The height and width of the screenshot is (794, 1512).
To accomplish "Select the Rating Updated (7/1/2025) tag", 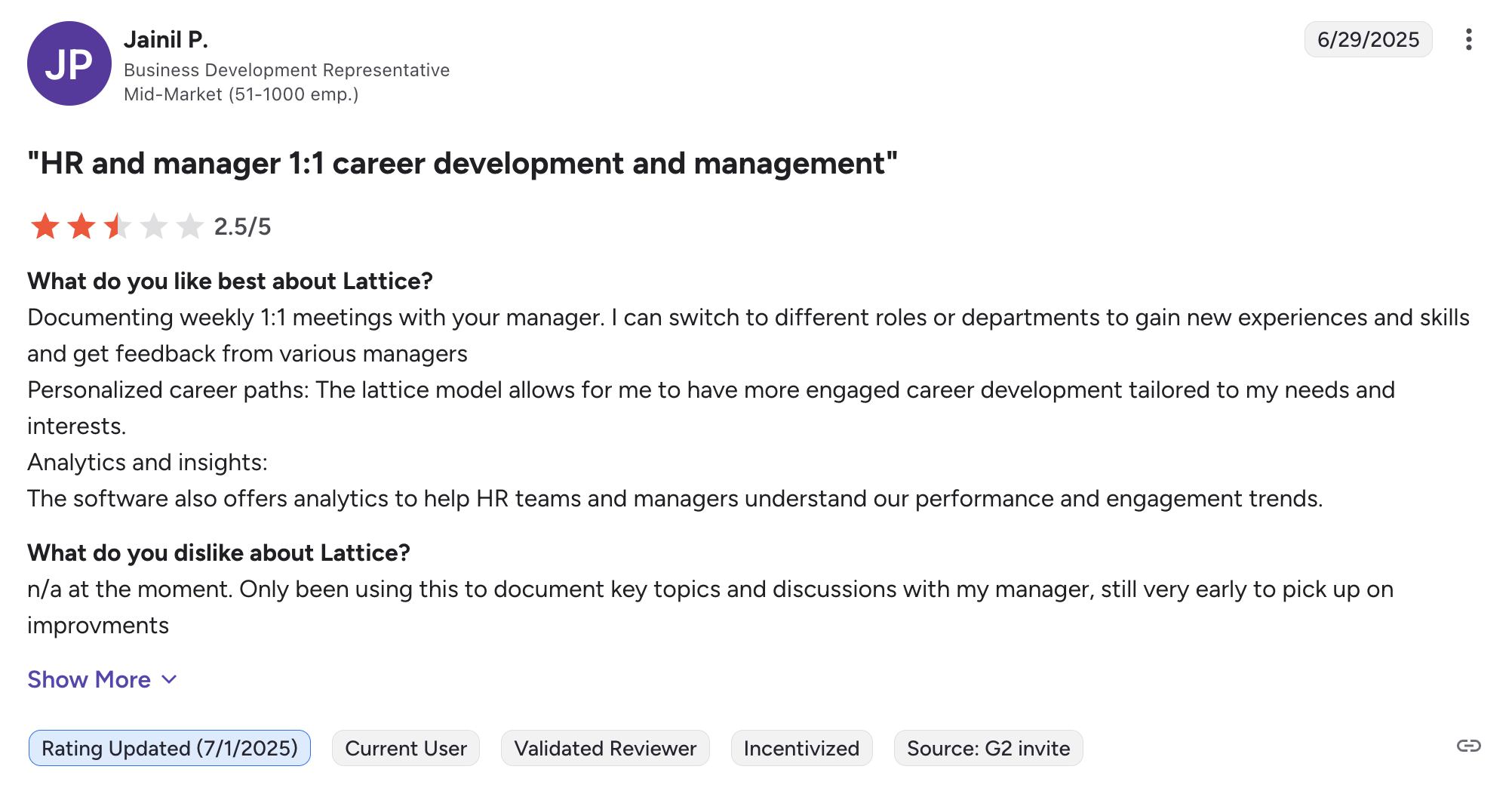I will [170, 748].
